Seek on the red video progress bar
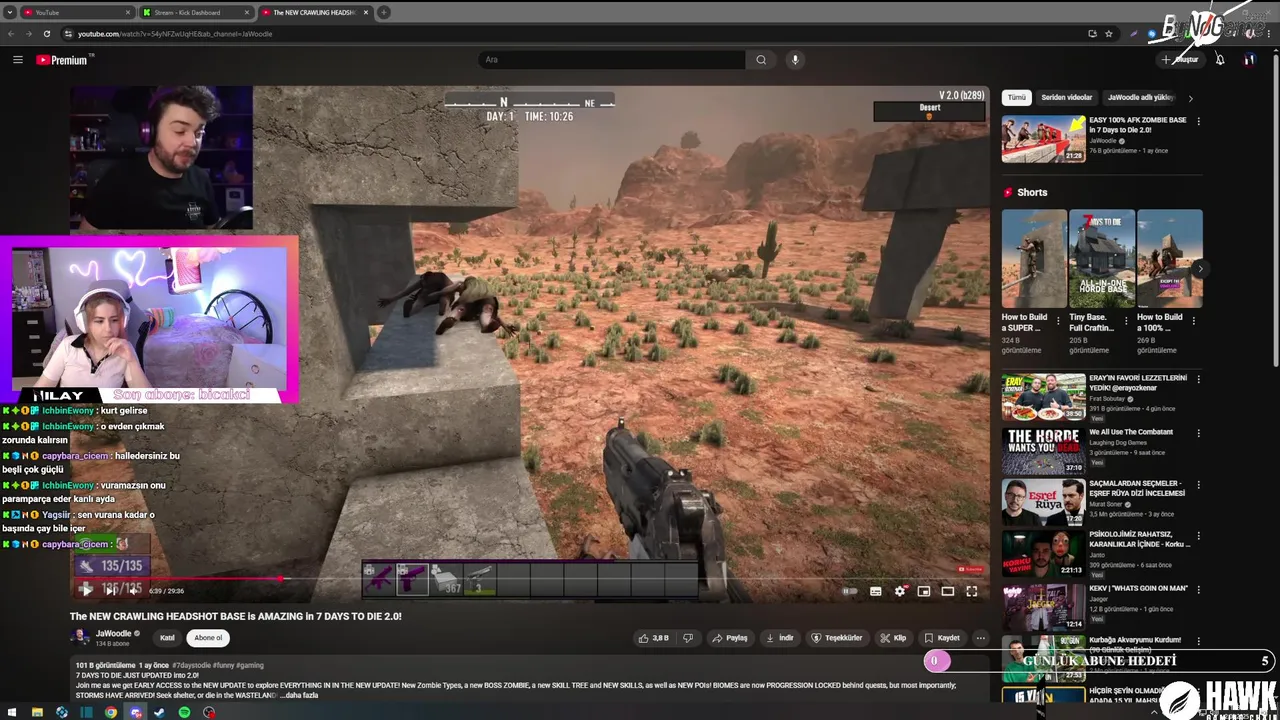This screenshot has width=1280, height=720. [530, 578]
